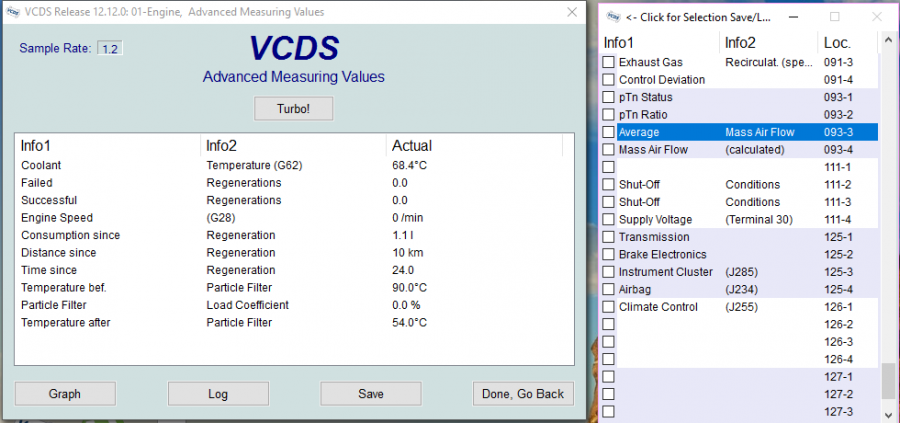Close the Advanced Measuring Values window
Image resolution: width=900 pixels, height=423 pixels.
pos(572,12)
